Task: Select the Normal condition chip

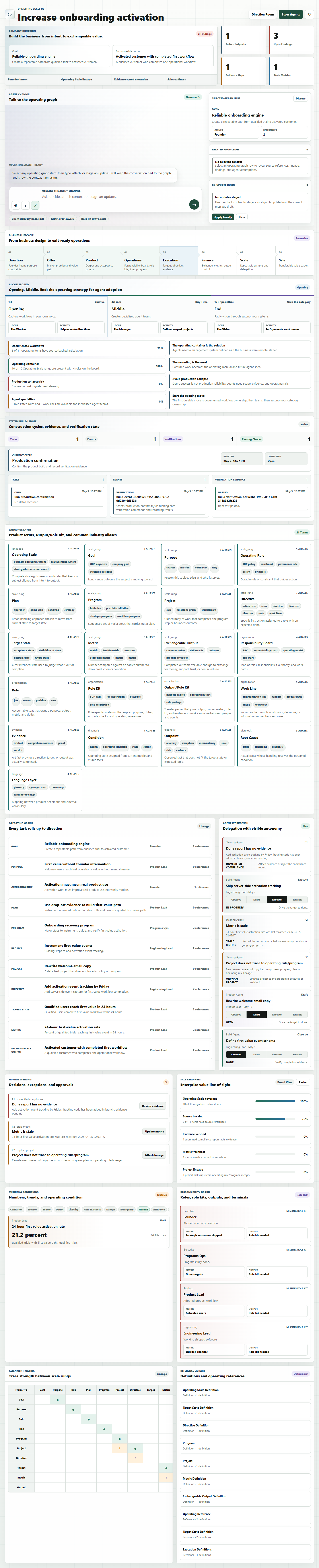Action: tap(143, 1210)
